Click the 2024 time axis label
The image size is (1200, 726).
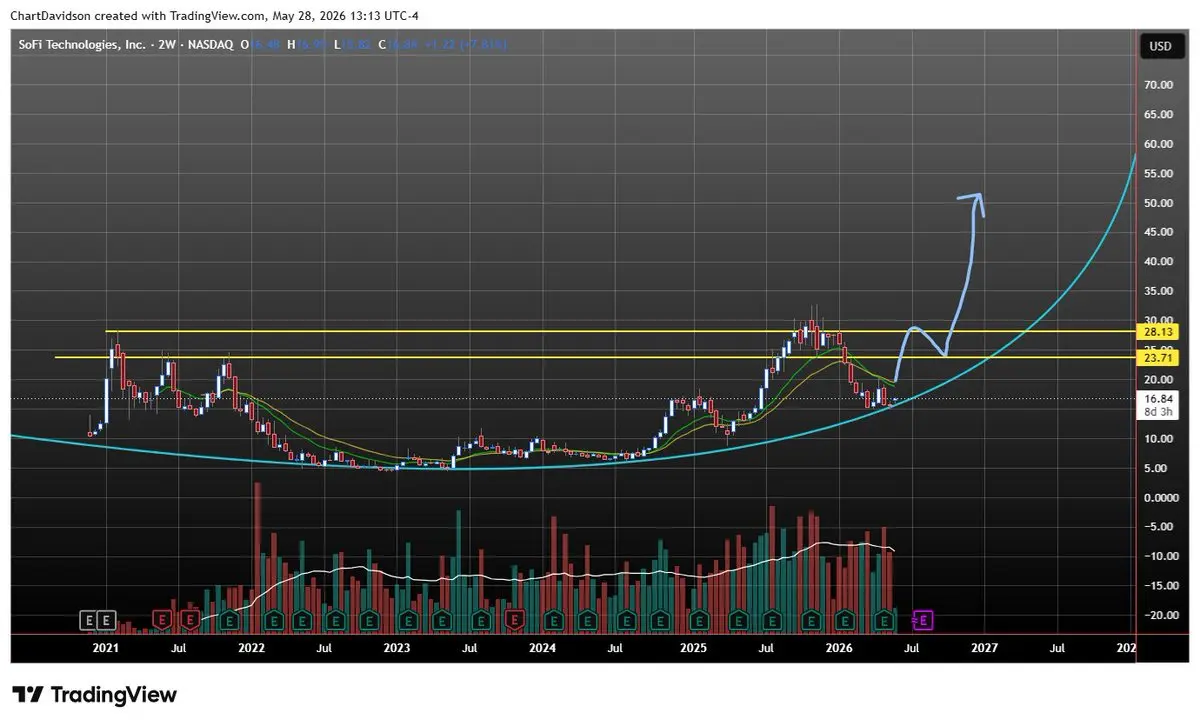[x=543, y=648]
